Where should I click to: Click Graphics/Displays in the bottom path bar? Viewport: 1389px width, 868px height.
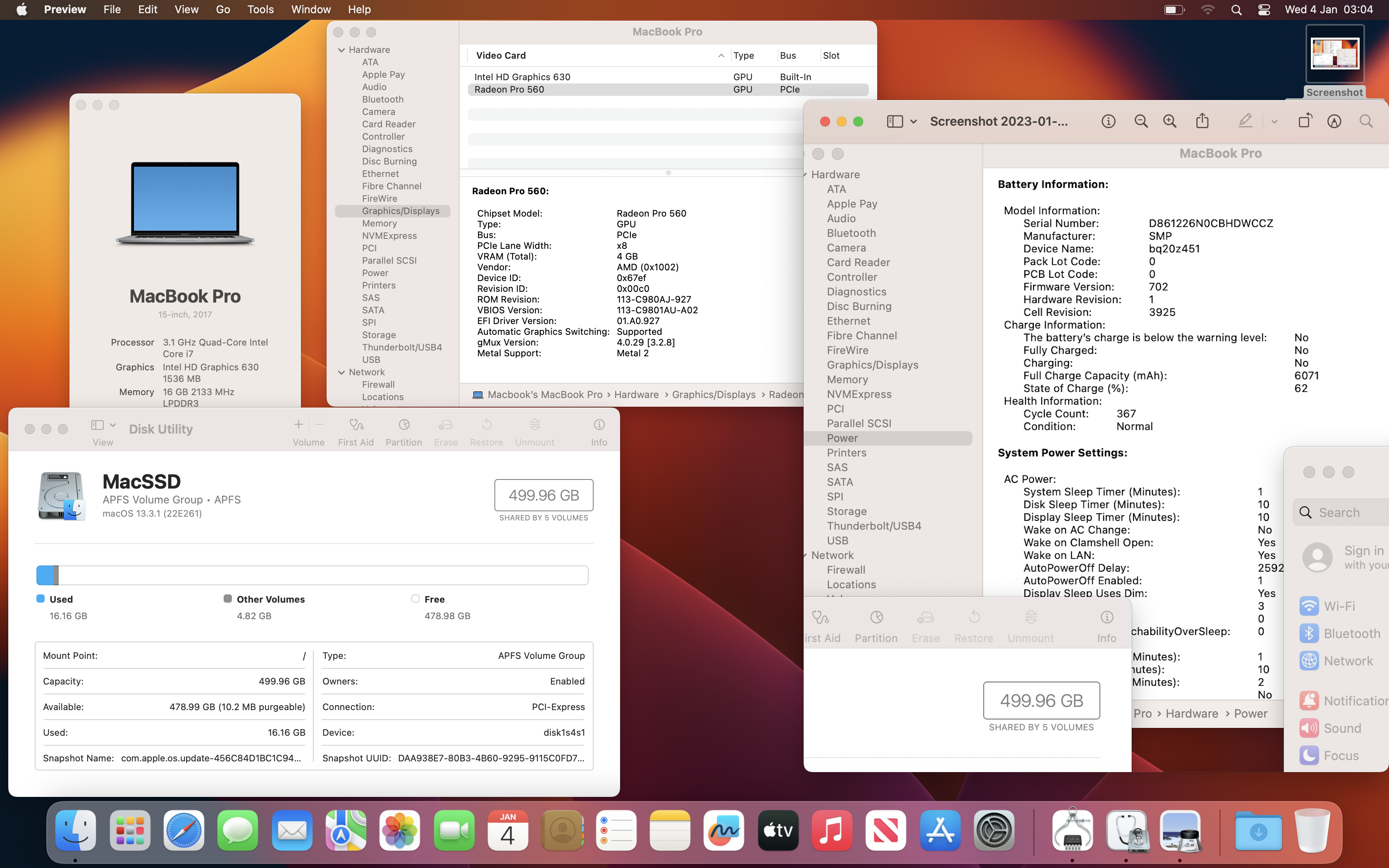(714, 394)
